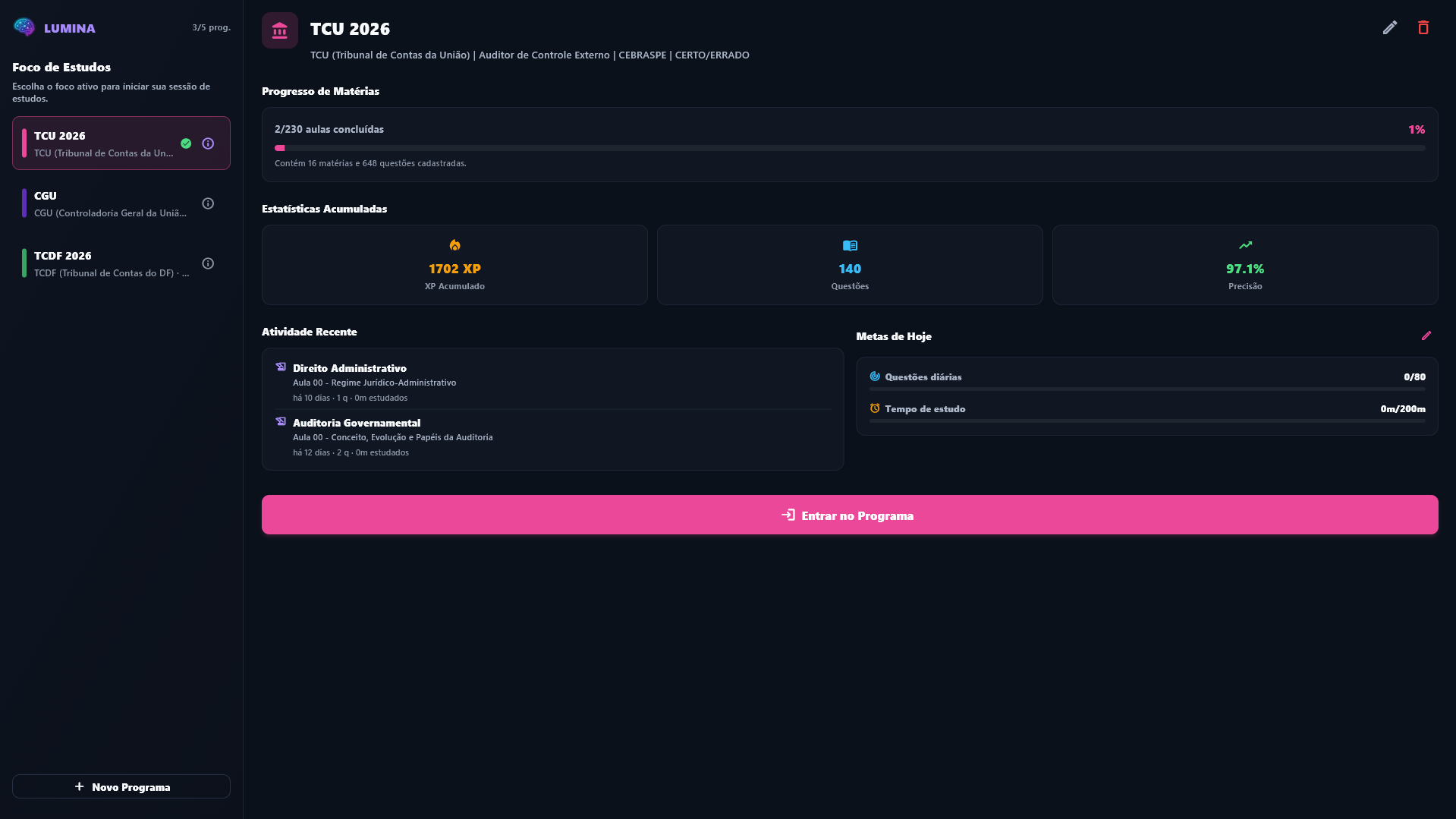
Task: Click the trending-up Precisão icon
Action: coord(1245,245)
